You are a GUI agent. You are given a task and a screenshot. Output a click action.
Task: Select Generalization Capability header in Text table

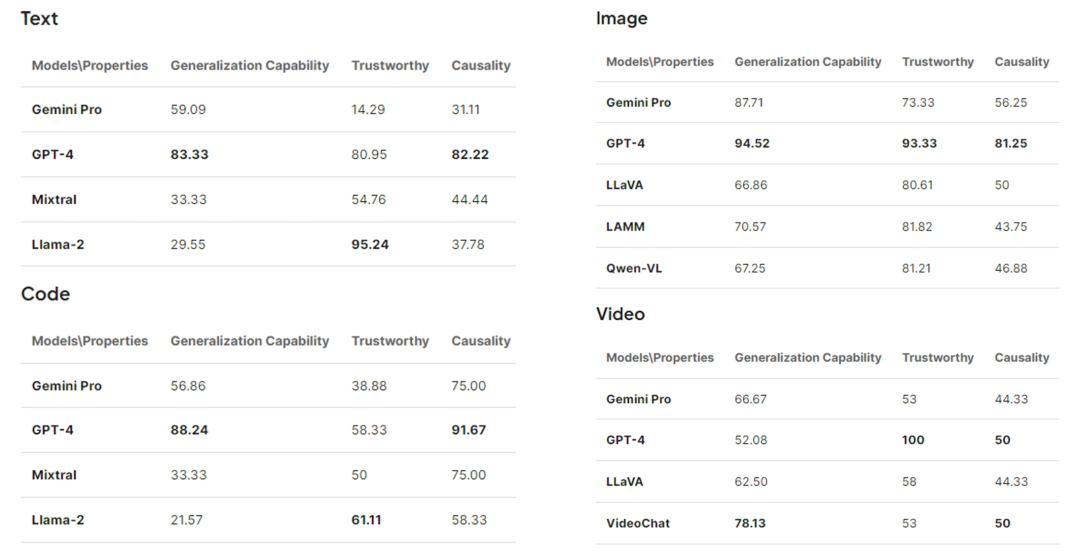(250, 65)
